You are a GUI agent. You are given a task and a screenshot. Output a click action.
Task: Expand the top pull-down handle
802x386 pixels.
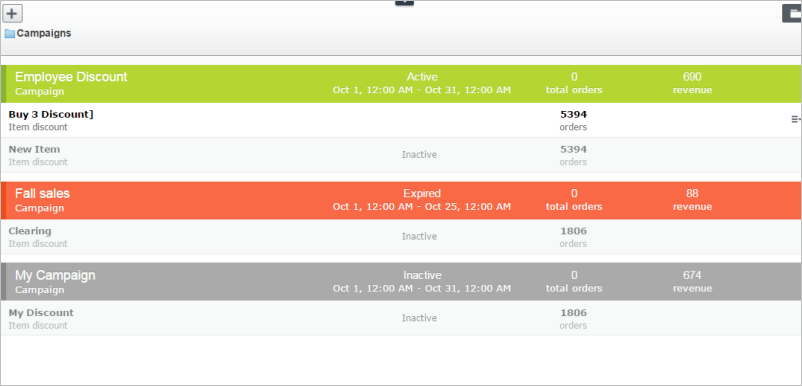coord(404,3)
